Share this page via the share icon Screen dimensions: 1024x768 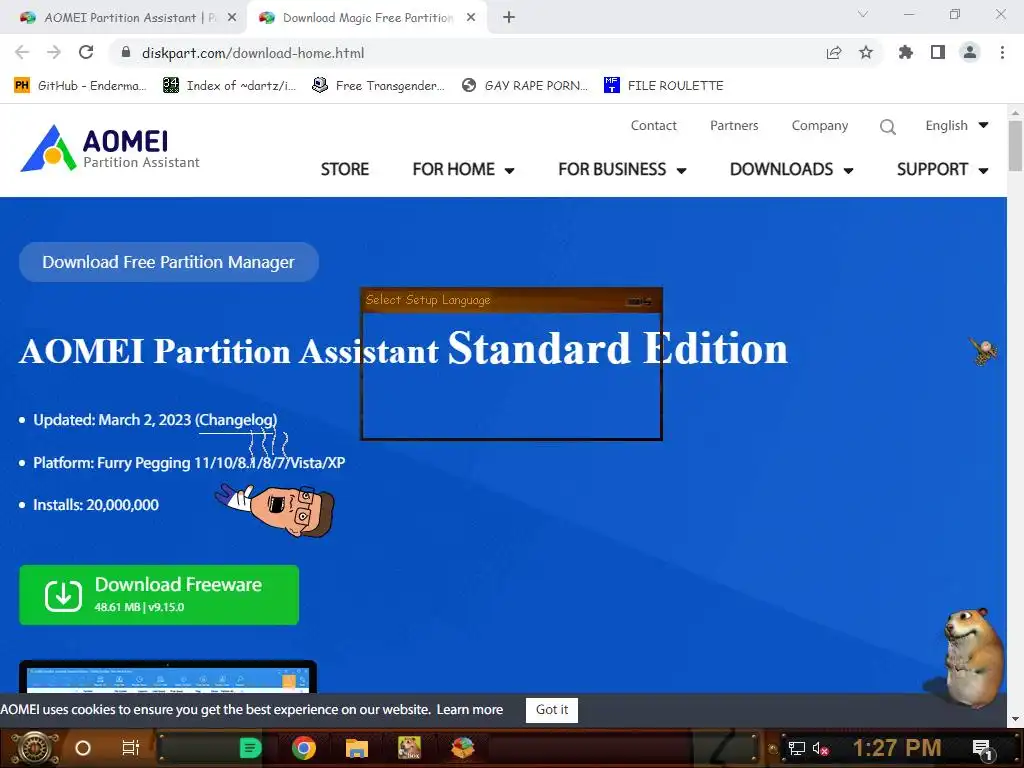(834, 52)
